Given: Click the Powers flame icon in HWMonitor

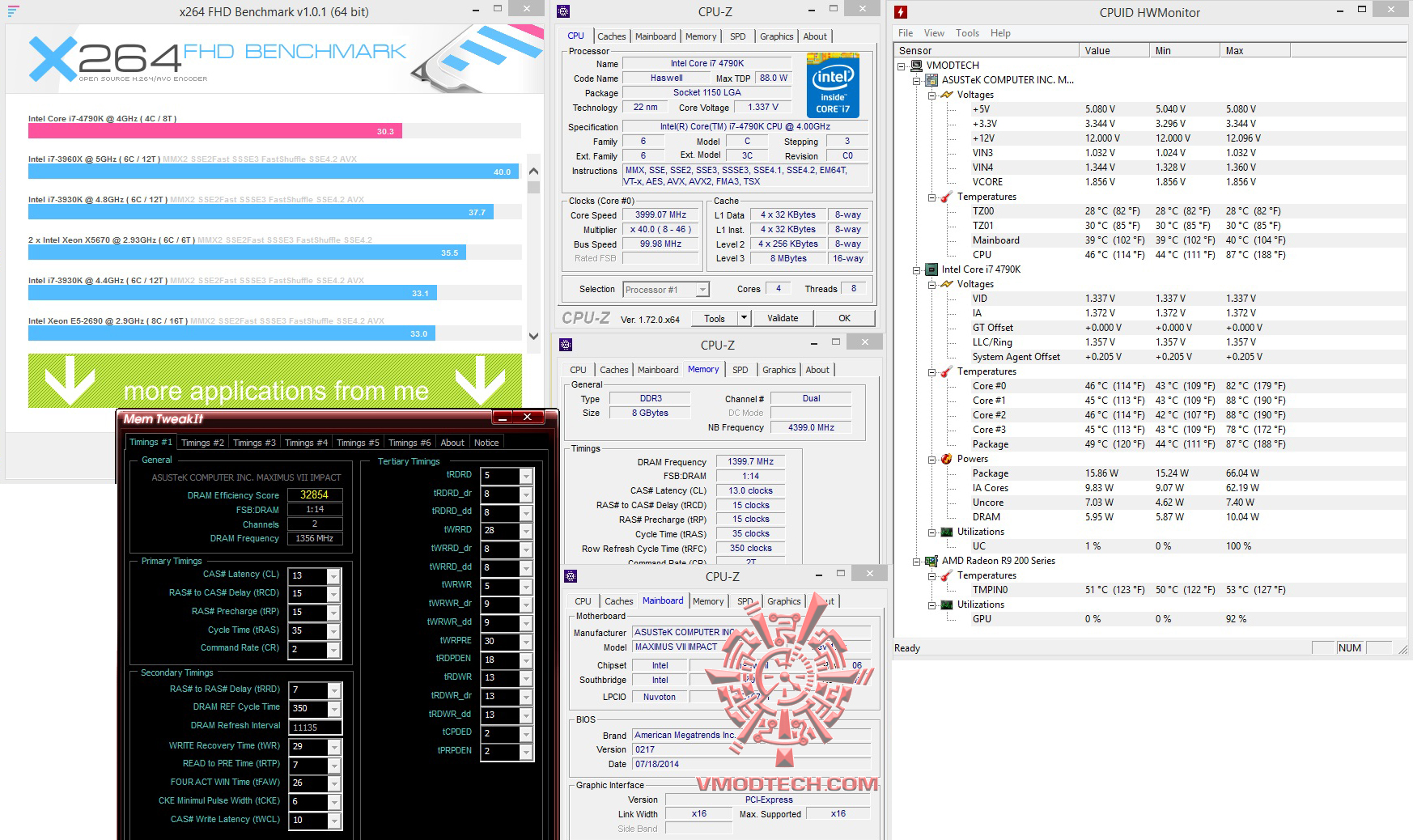Looking at the screenshot, I should click(947, 459).
